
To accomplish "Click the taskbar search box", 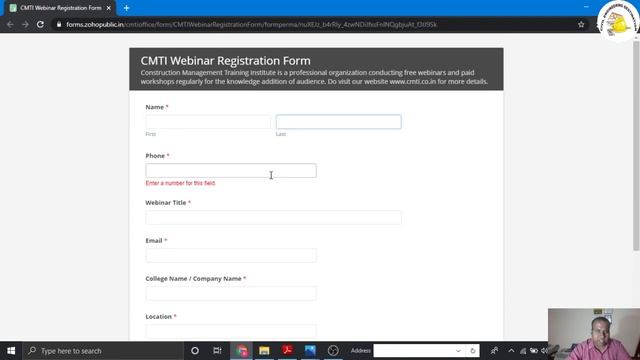I will point(103,351).
